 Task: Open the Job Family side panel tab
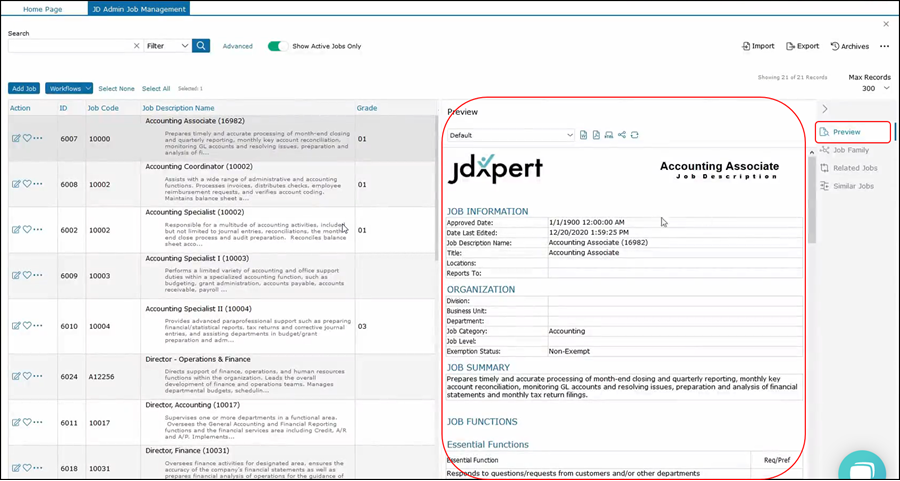point(850,150)
